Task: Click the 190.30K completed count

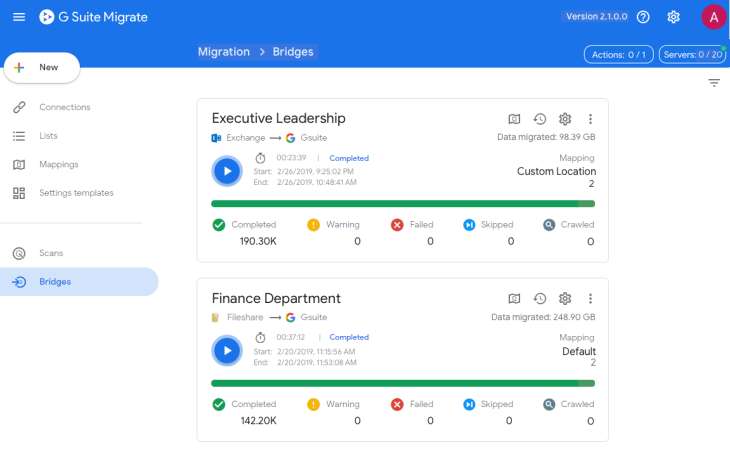Action: point(258,241)
